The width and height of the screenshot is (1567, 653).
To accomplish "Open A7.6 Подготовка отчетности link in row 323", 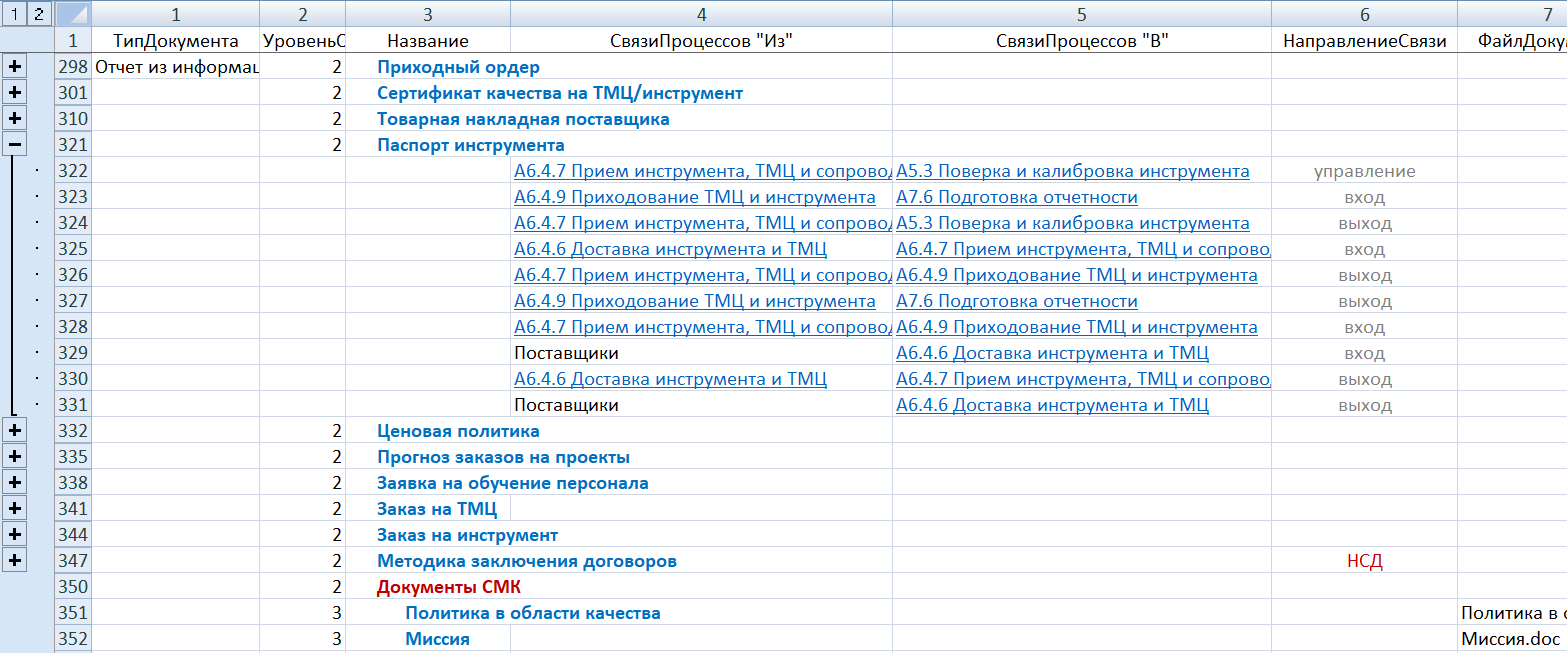I will pos(1016,197).
